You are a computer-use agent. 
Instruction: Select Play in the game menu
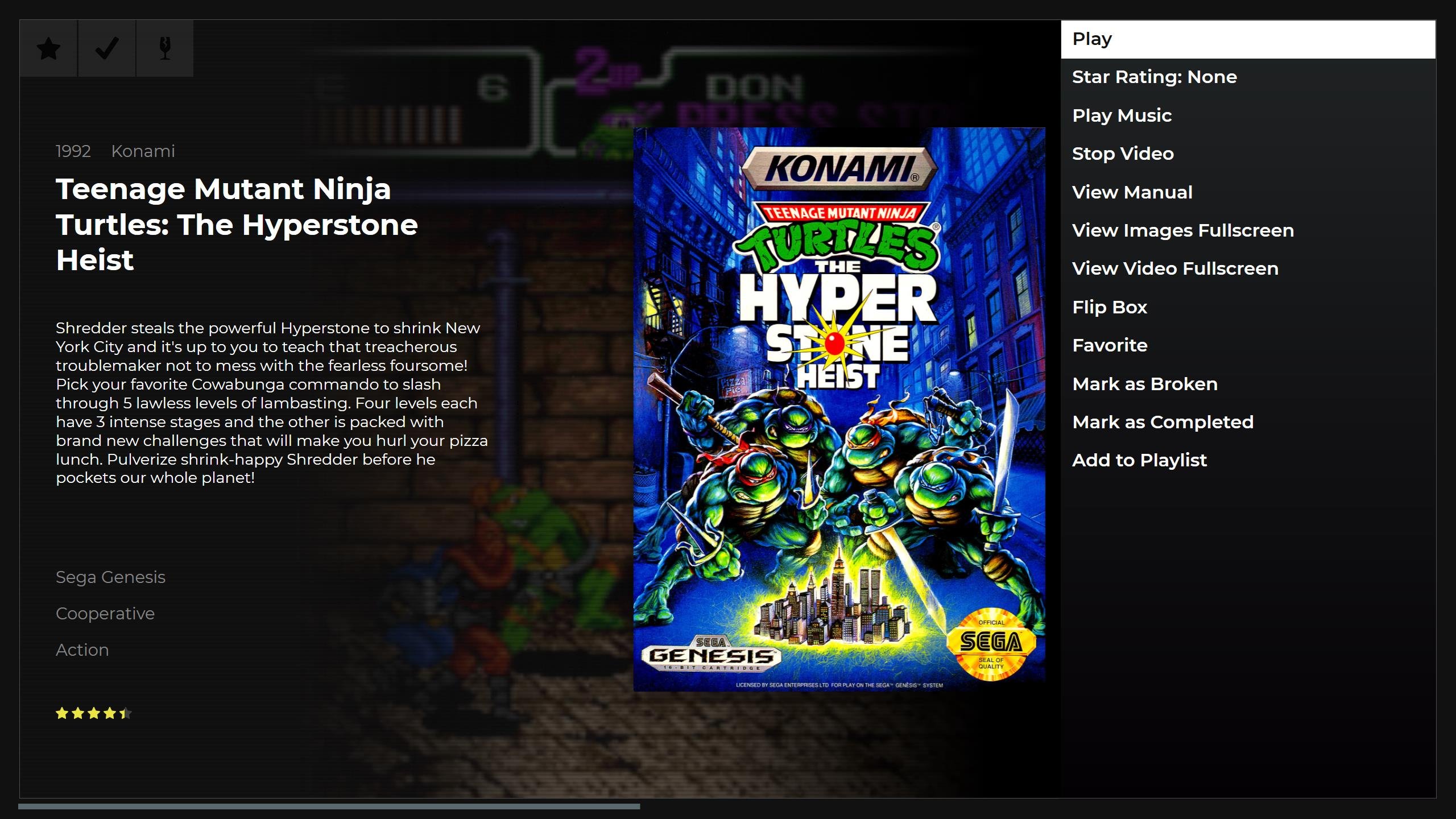(x=1248, y=39)
